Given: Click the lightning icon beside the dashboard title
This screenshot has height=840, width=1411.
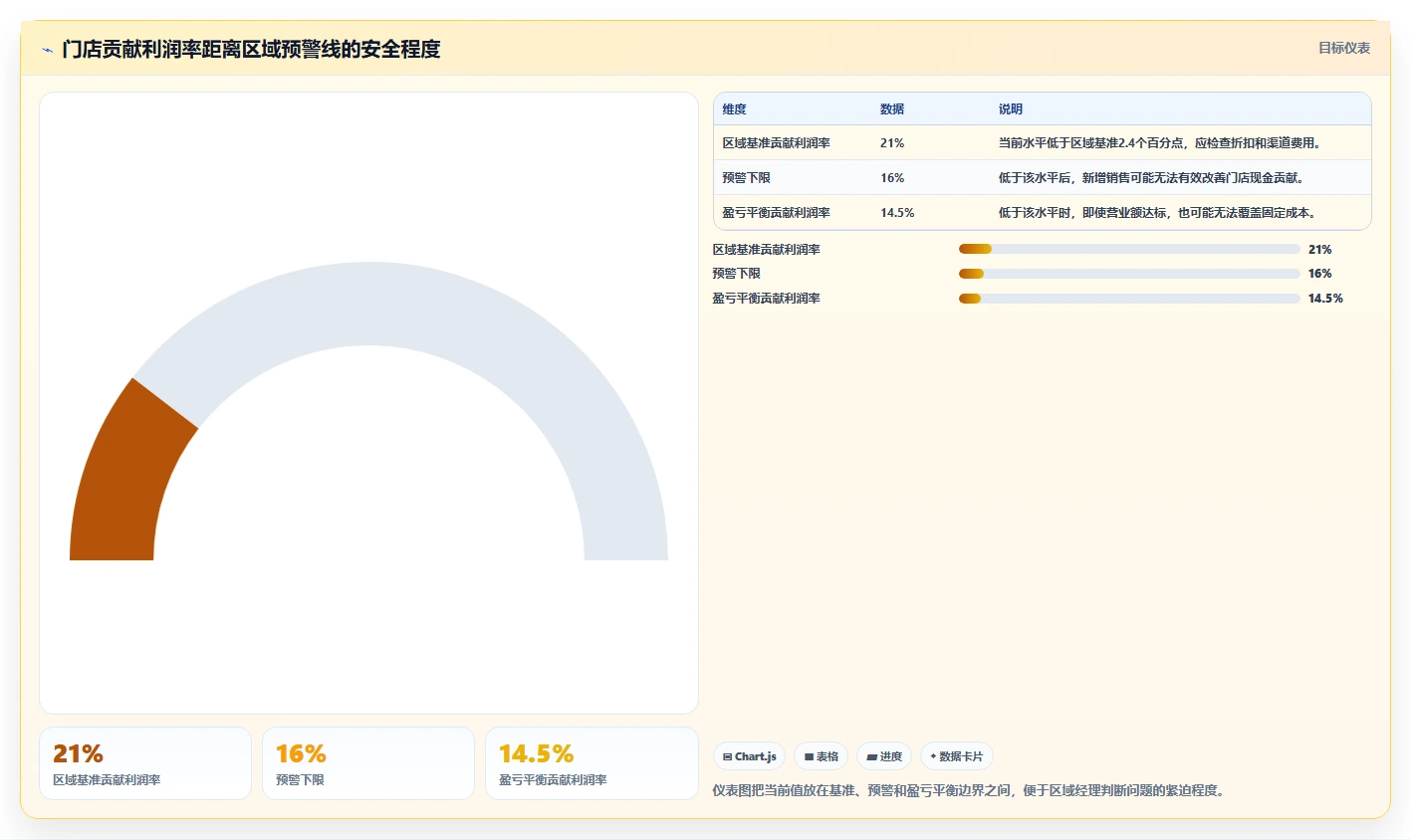Looking at the screenshot, I should point(47,50).
